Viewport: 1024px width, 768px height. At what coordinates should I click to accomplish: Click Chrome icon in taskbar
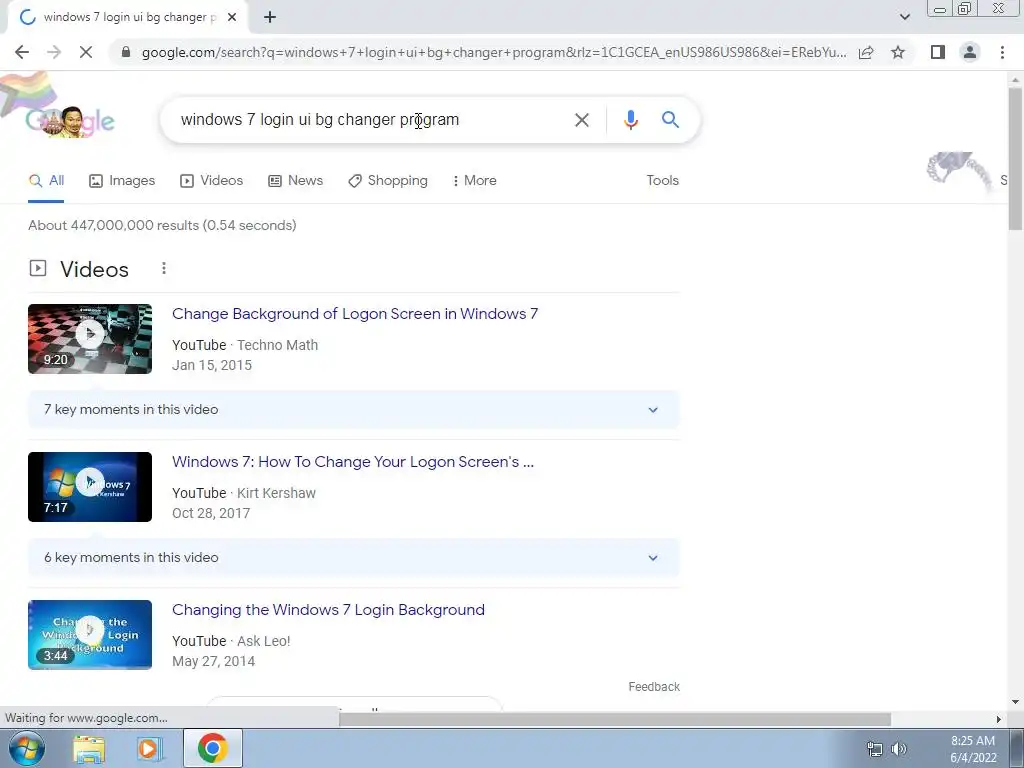click(x=213, y=748)
